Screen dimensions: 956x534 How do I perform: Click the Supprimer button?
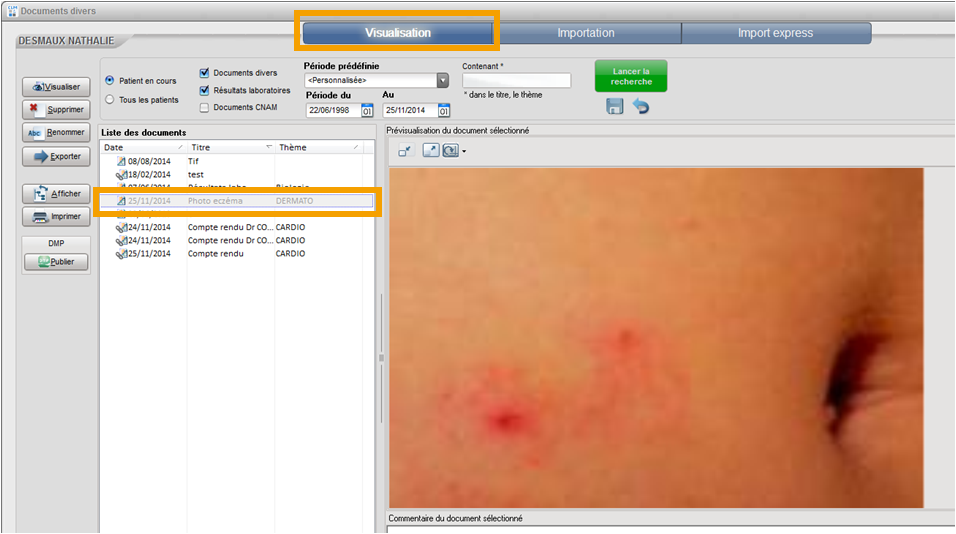point(56,109)
